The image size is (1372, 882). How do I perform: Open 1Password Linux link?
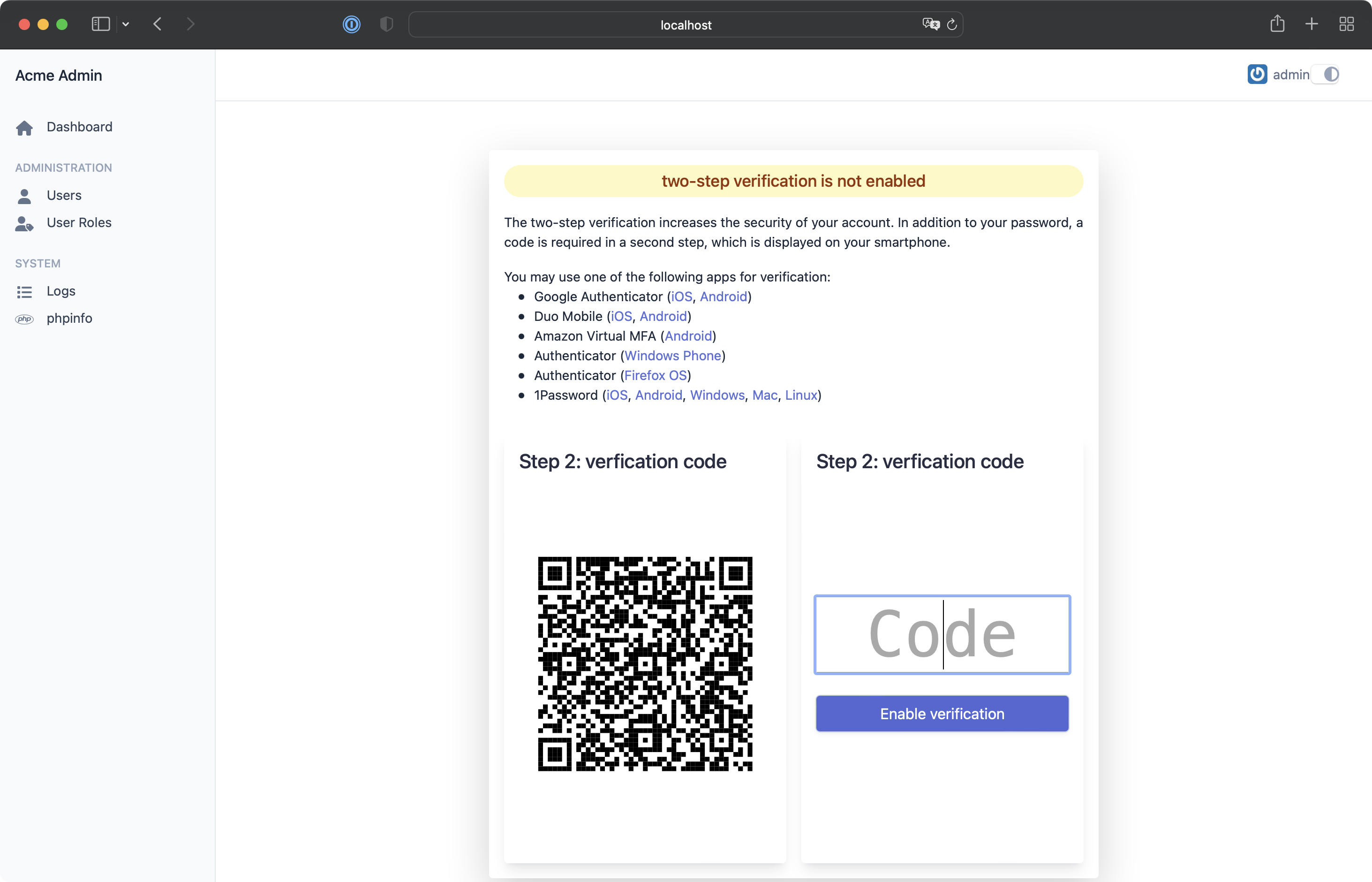801,395
